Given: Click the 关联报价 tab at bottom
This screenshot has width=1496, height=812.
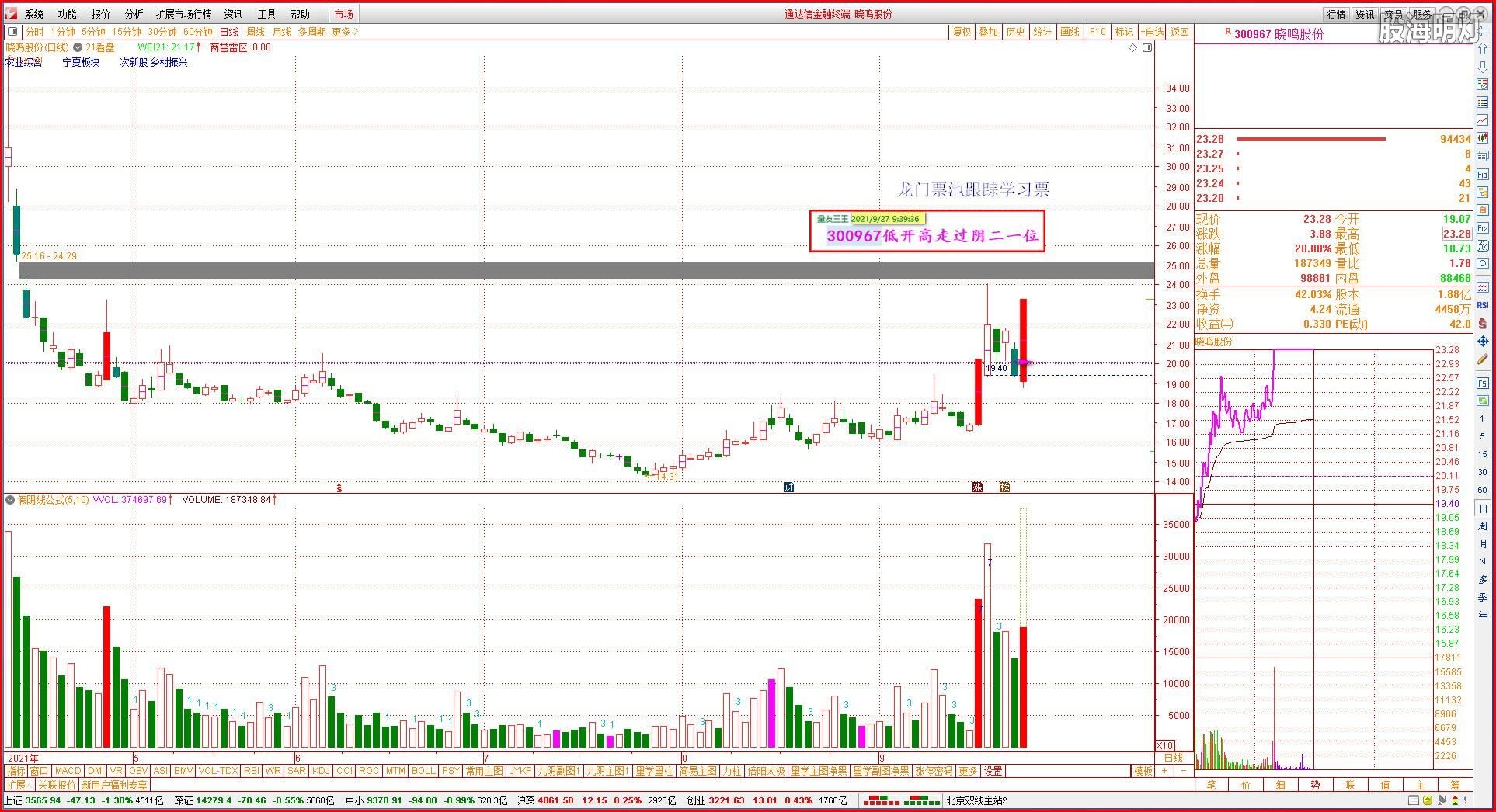Looking at the screenshot, I should [57, 785].
